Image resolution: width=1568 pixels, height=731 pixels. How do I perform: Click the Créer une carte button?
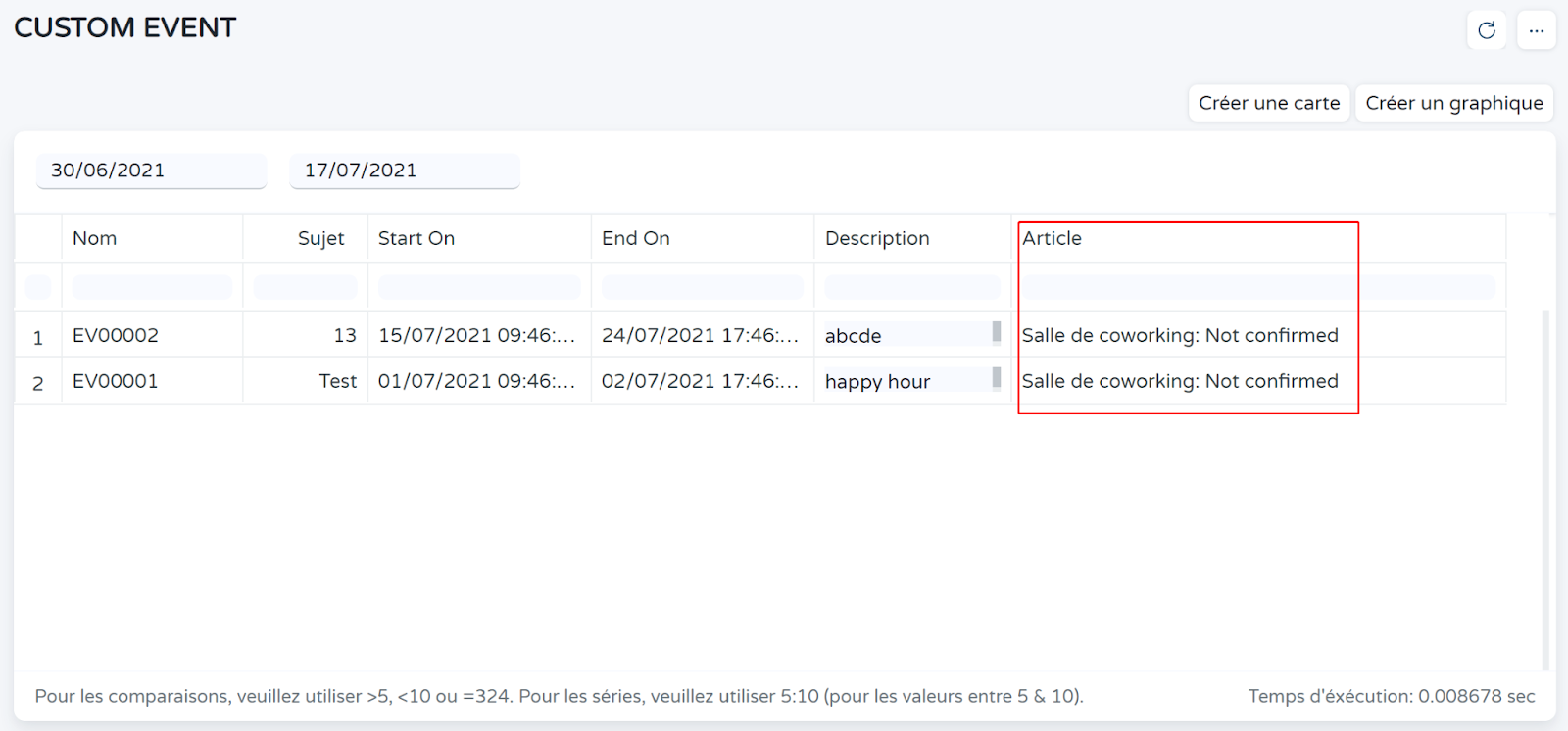1269,103
